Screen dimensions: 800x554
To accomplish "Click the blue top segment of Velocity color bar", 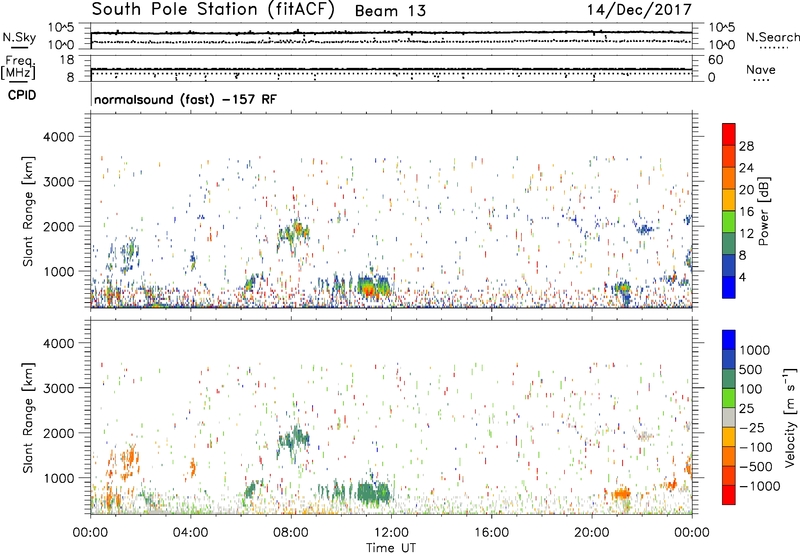I will pyautogui.click(x=729, y=340).
